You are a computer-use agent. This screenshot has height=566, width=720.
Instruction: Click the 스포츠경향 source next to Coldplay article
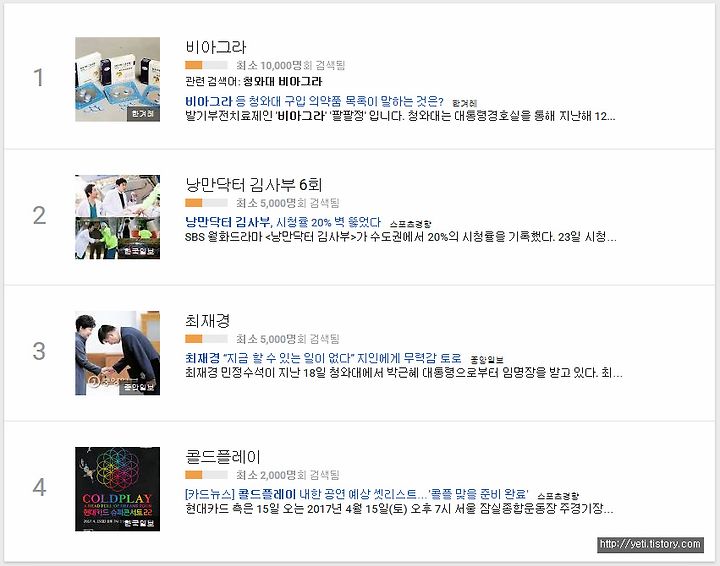[558, 496]
